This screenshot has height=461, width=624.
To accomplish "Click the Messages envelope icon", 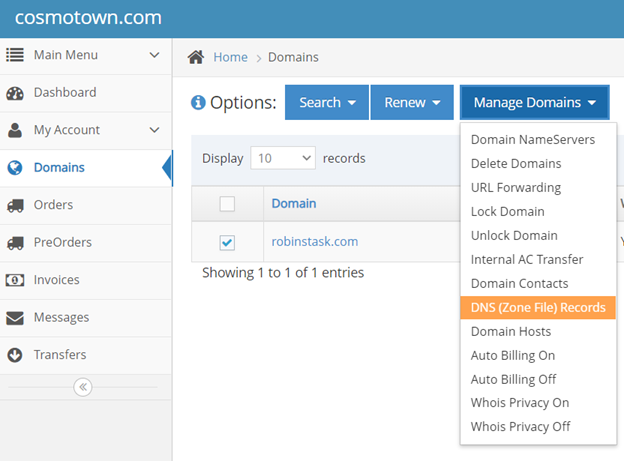I will point(15,318).
